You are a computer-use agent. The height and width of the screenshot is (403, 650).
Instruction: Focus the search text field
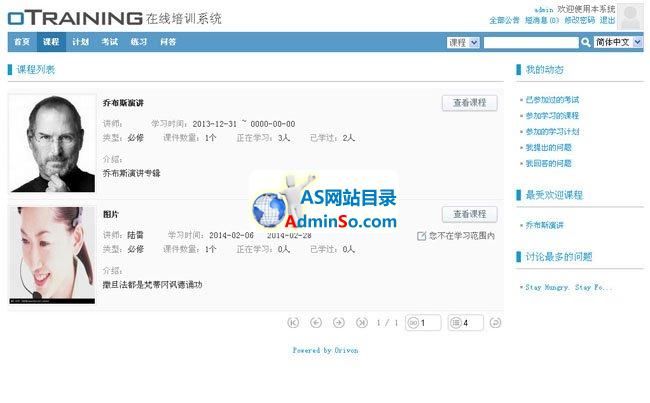pos(531,42)
